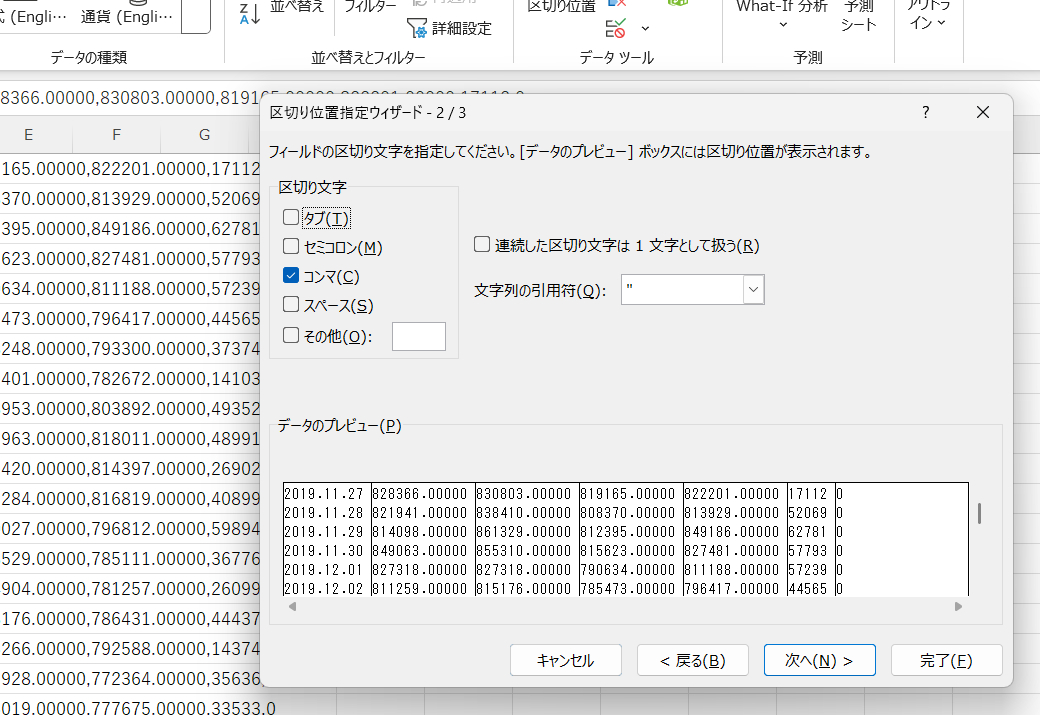Click 区切り位置 in the ribbon
This screenshot has width=1040, height=715.
(x=561, y=6)
